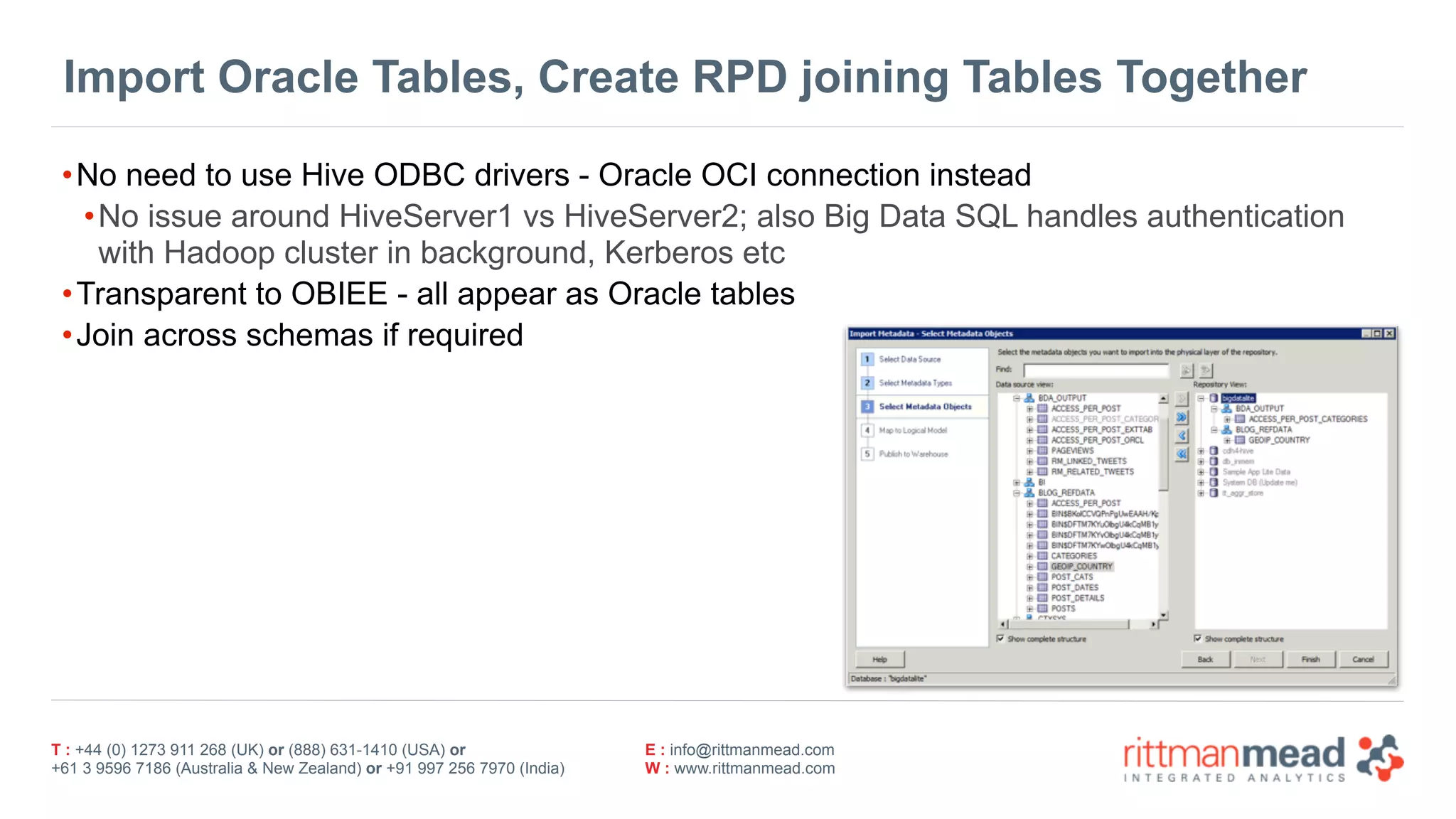Click the System DB database icon
Screen dimensions: 1456x819
1214,483
